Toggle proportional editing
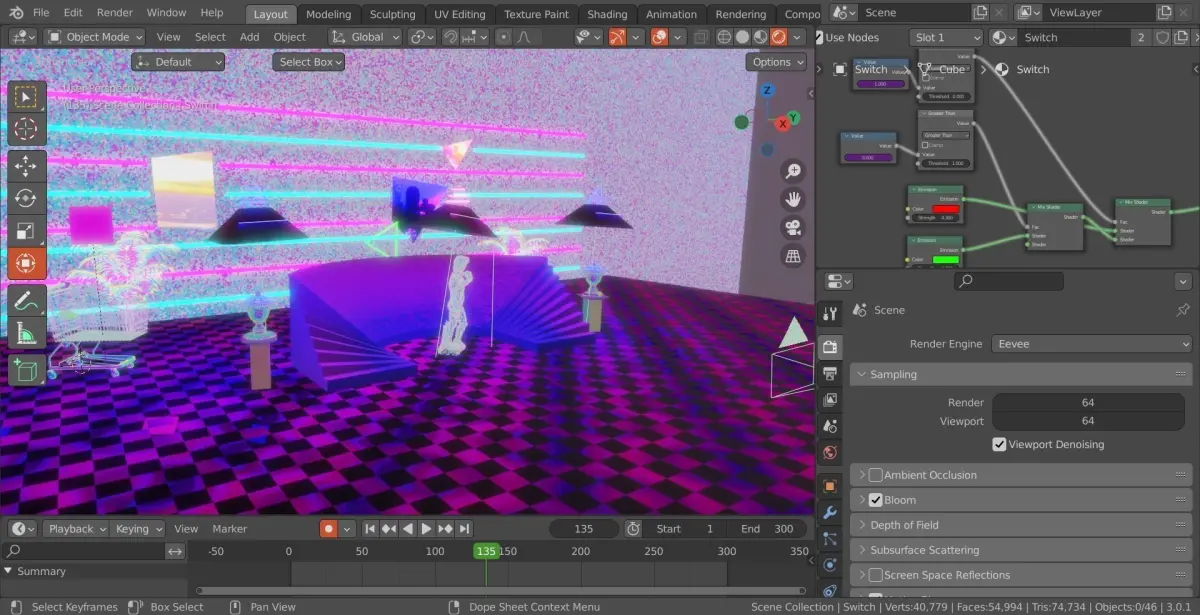Screen dimensions: 1200x615 coord(503,37)
